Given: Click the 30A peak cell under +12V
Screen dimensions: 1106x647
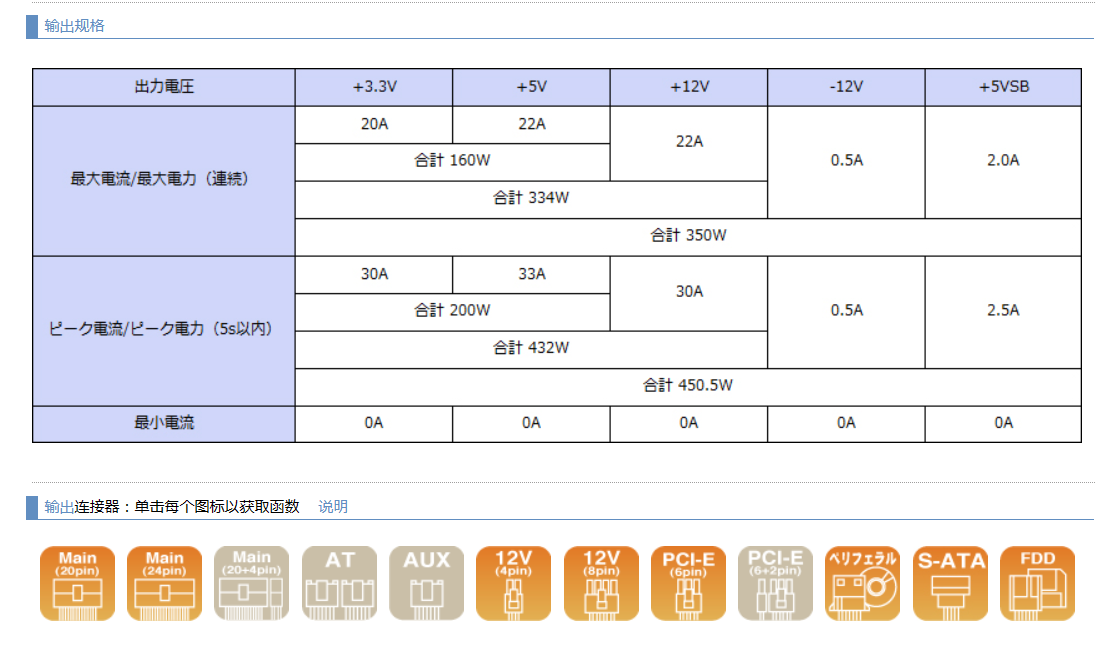Looking at the screenshot, I should (x=689, y=293).
